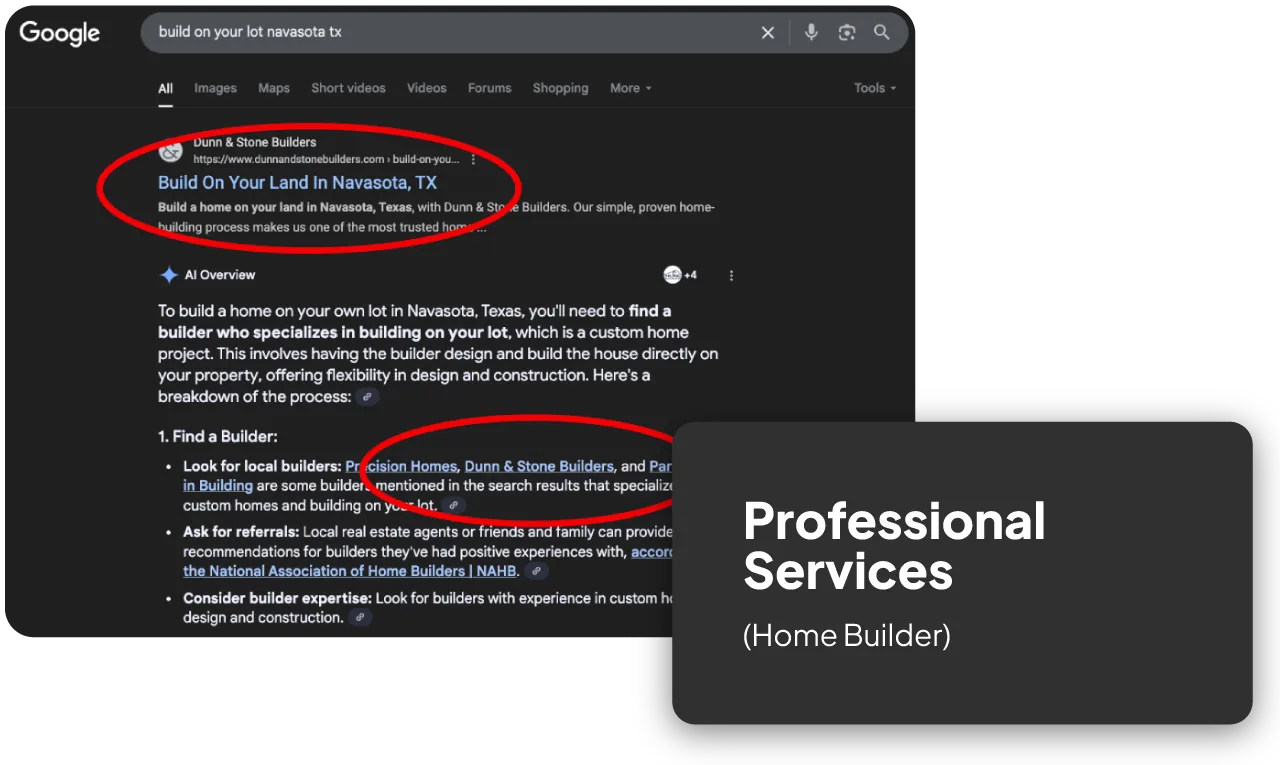Click the magnifying glass search icon
The image size is (1280, 765).
coord(882,33)
